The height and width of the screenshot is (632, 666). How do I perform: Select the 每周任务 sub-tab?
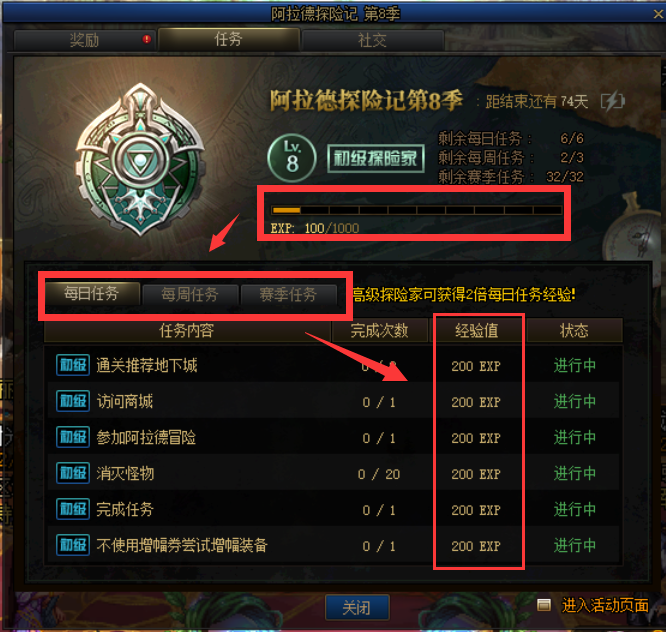(x=190, y=294)
